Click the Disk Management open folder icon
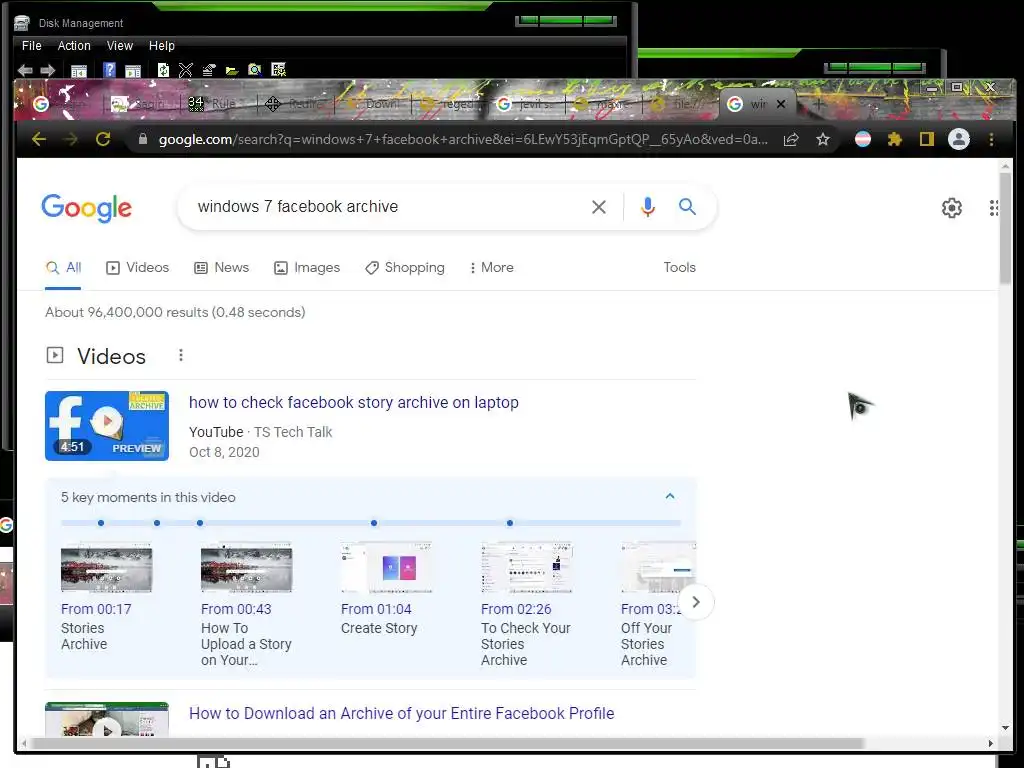Viewport: 1024px width, 768px height. point(232,71)
